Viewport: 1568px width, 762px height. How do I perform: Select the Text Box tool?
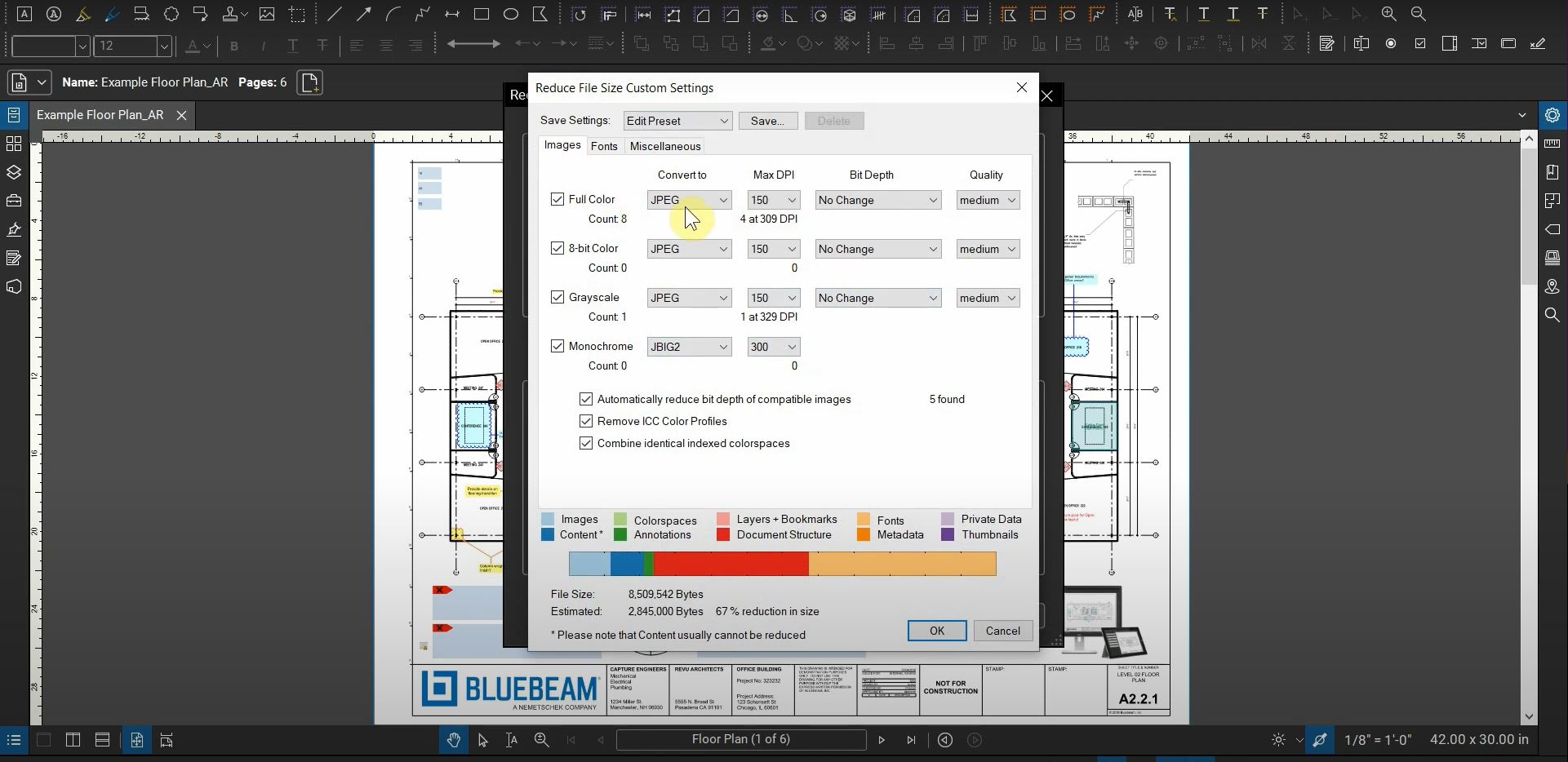click(24, 14)
